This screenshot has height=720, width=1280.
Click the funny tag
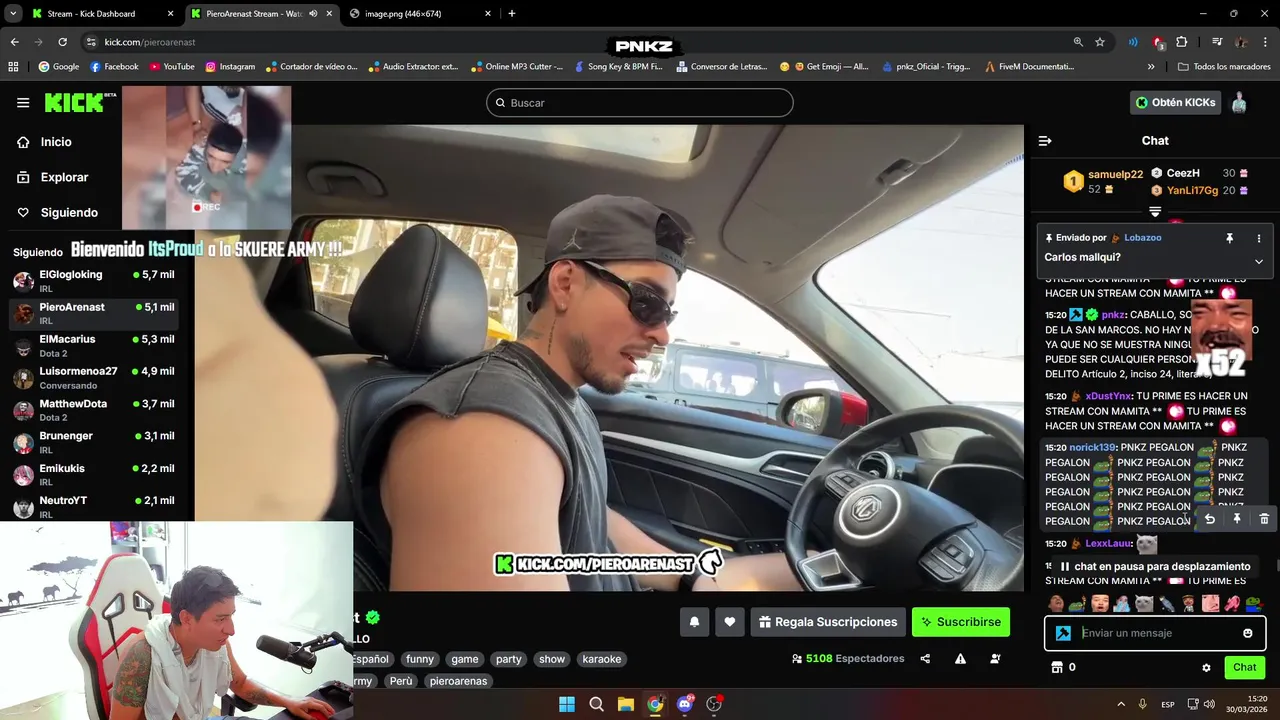420,659
